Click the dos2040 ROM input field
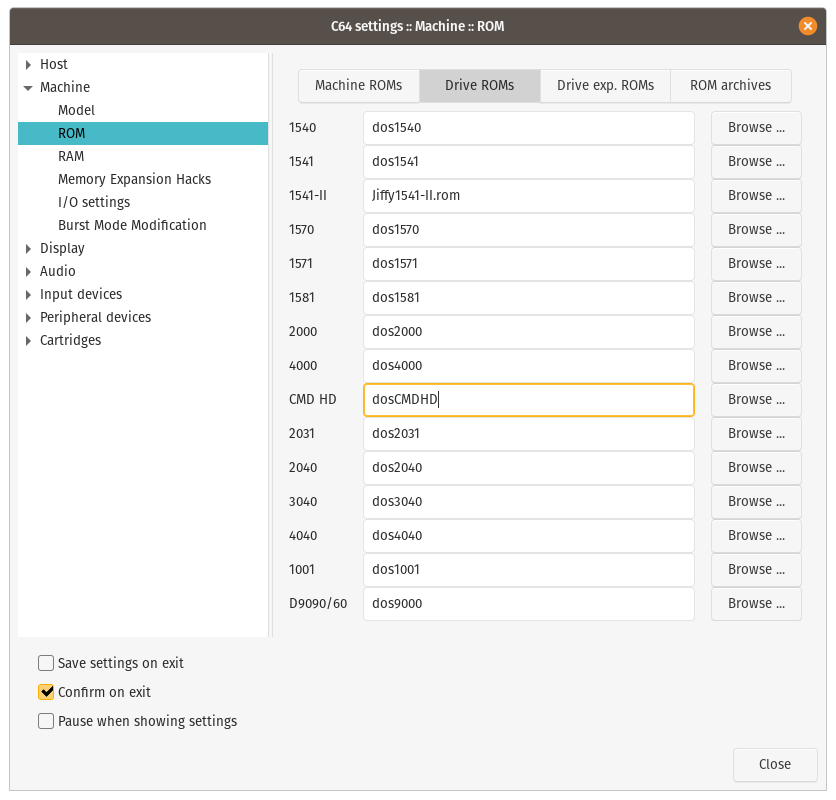Screen dimensions: 836x800 [x=529, y=468]
